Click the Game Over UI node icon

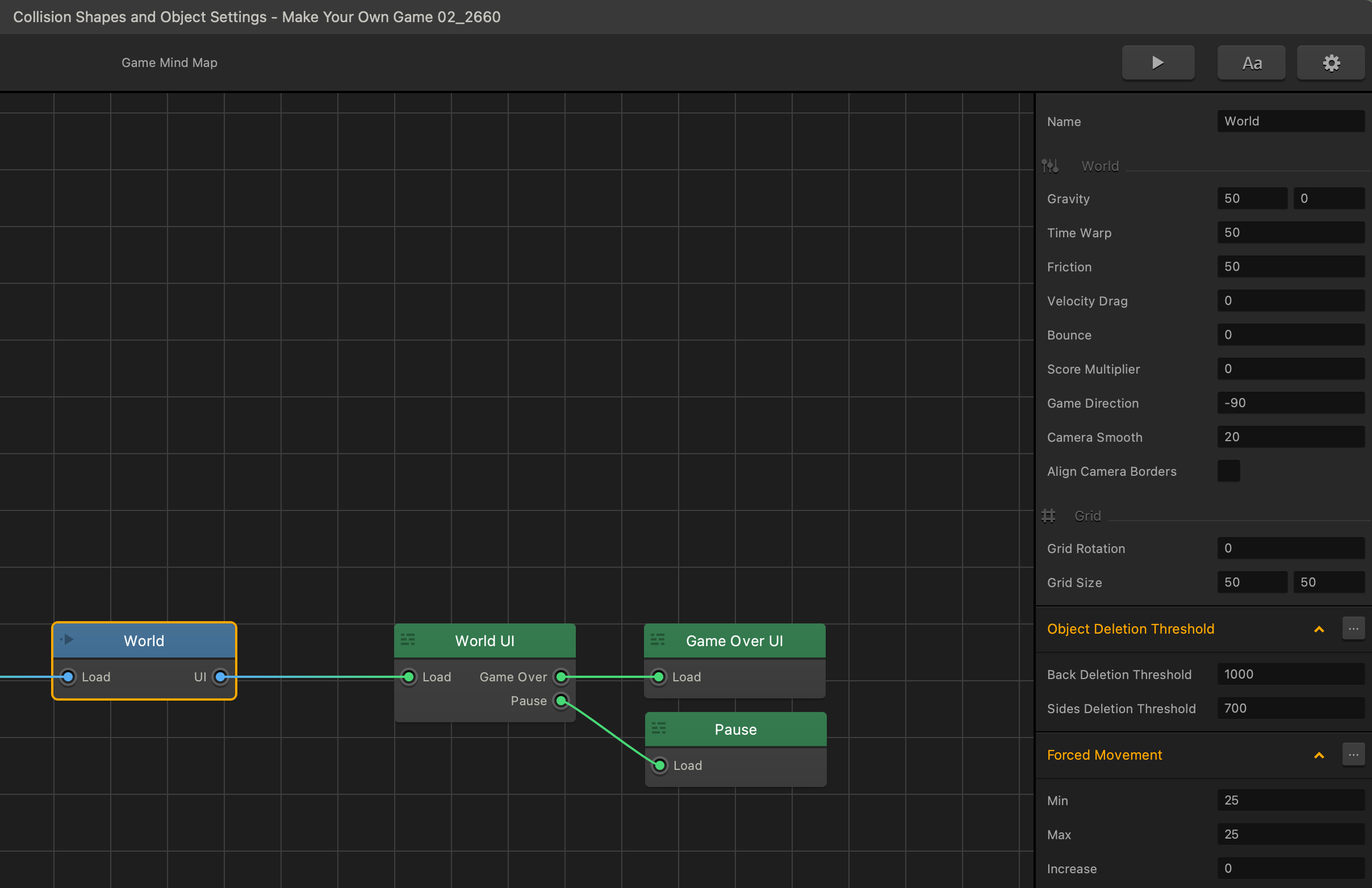[x=657, y=639]
